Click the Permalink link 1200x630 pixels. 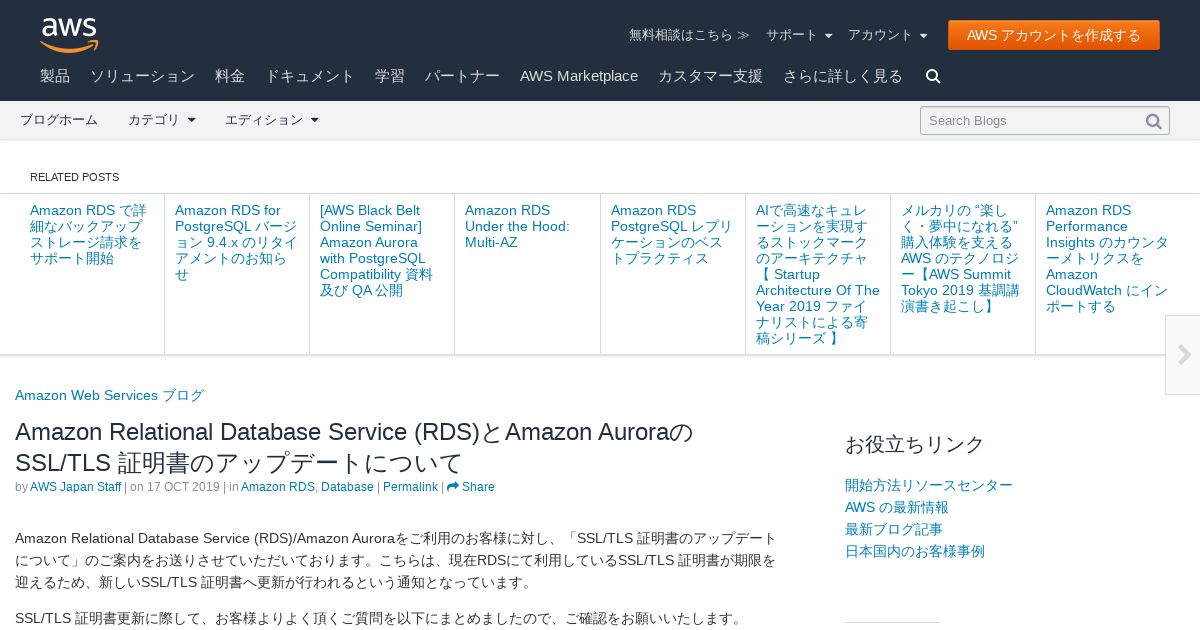click(x=410, y=487)
